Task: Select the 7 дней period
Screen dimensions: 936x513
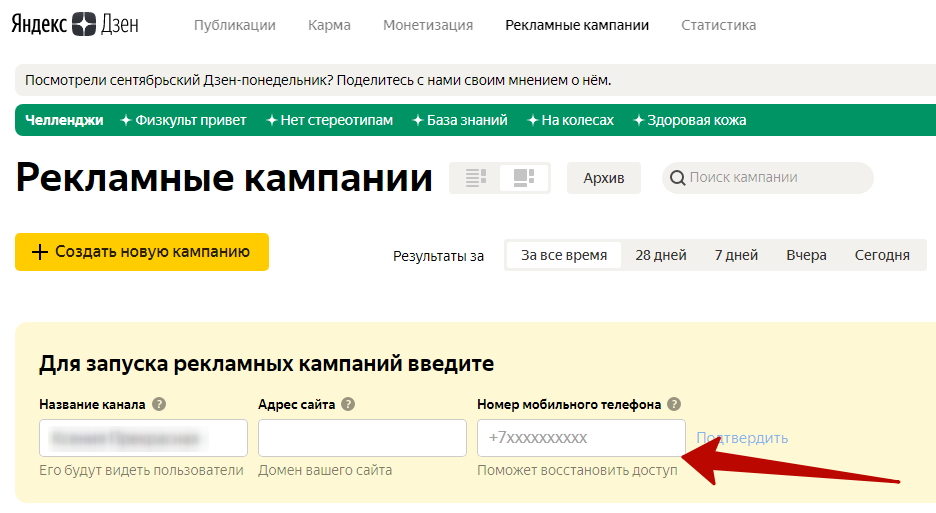Action: coord(736,255)
